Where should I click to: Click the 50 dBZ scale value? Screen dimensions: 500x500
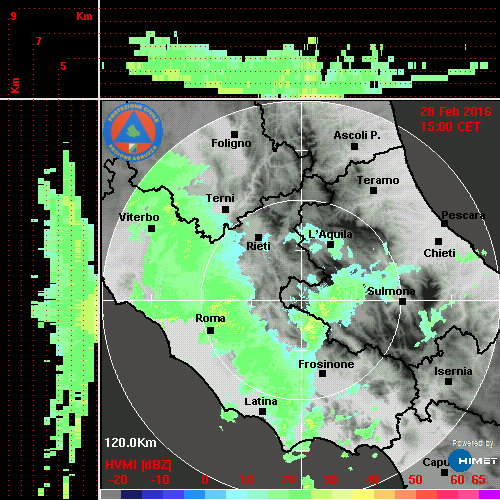415,480
